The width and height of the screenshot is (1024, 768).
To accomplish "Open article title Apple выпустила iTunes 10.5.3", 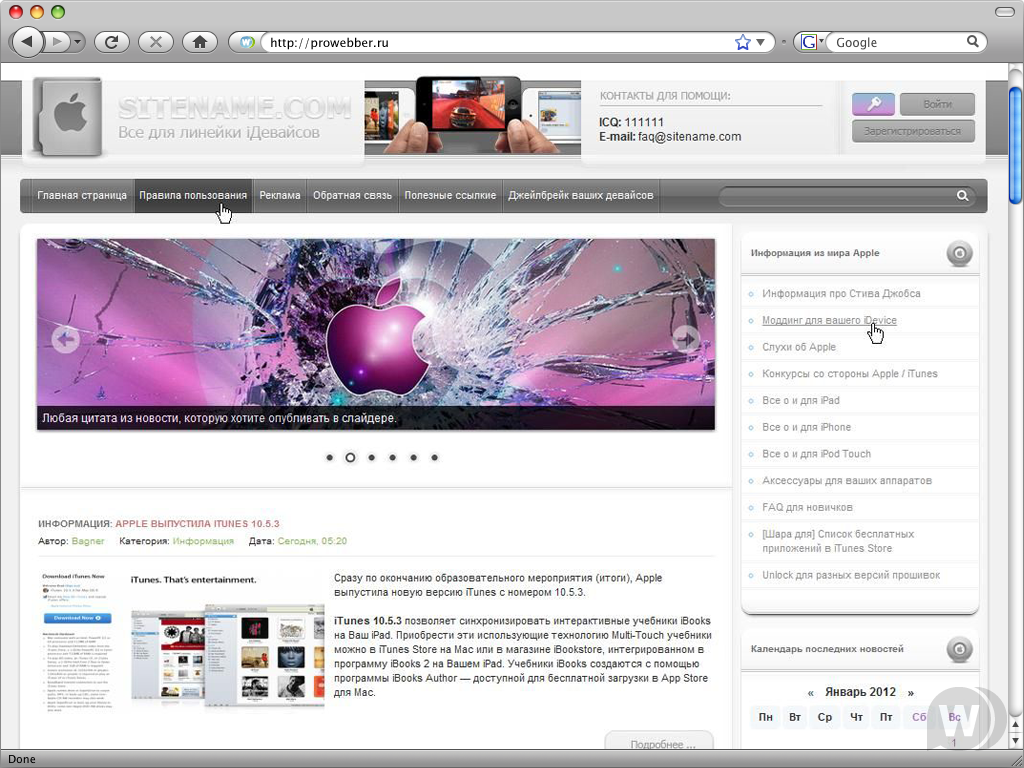I will pyautogui.click(x=197, y=524).
